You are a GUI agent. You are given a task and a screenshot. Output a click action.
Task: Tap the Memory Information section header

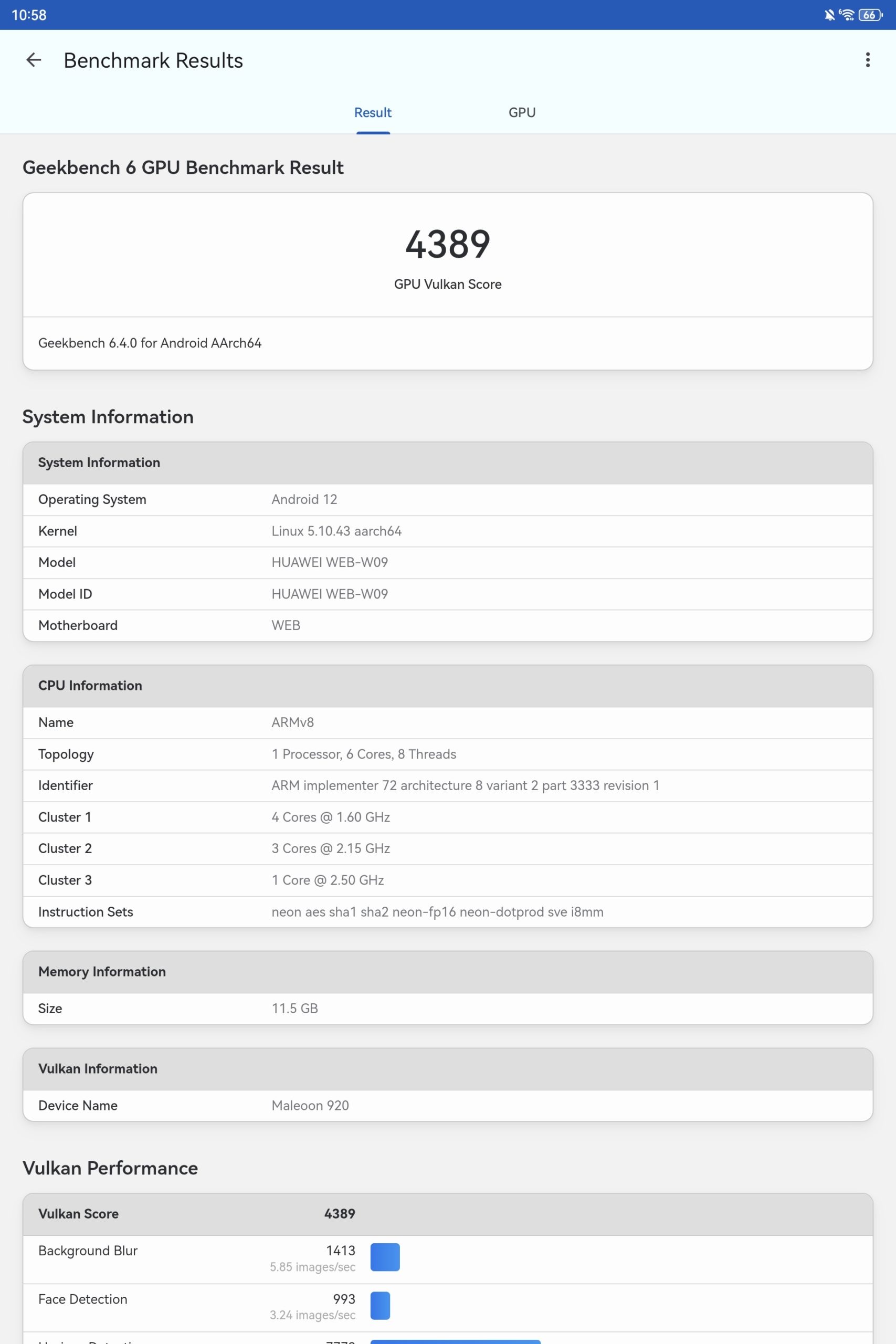[448, 972]
